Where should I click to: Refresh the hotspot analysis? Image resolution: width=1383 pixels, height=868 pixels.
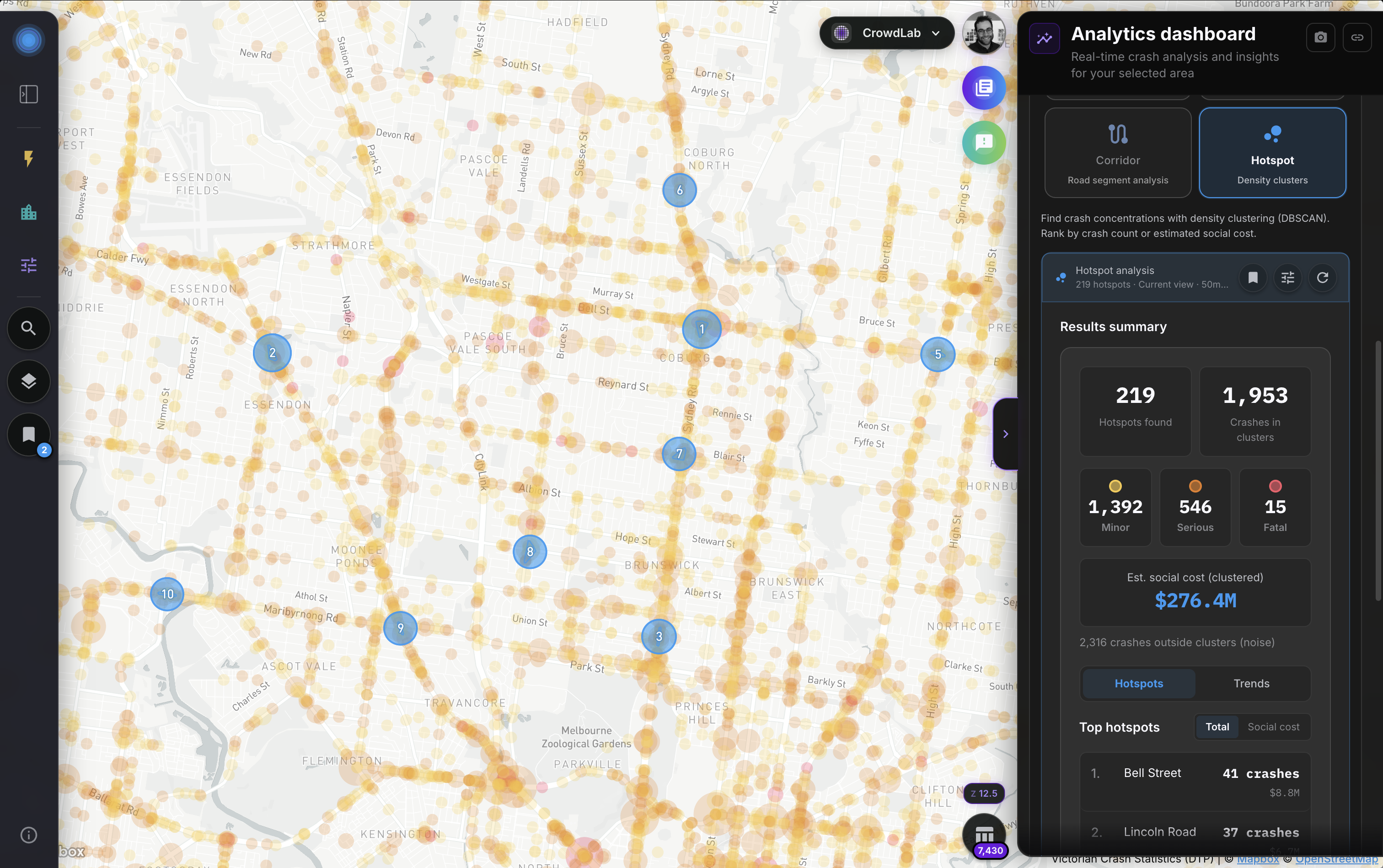[1322, 278]
